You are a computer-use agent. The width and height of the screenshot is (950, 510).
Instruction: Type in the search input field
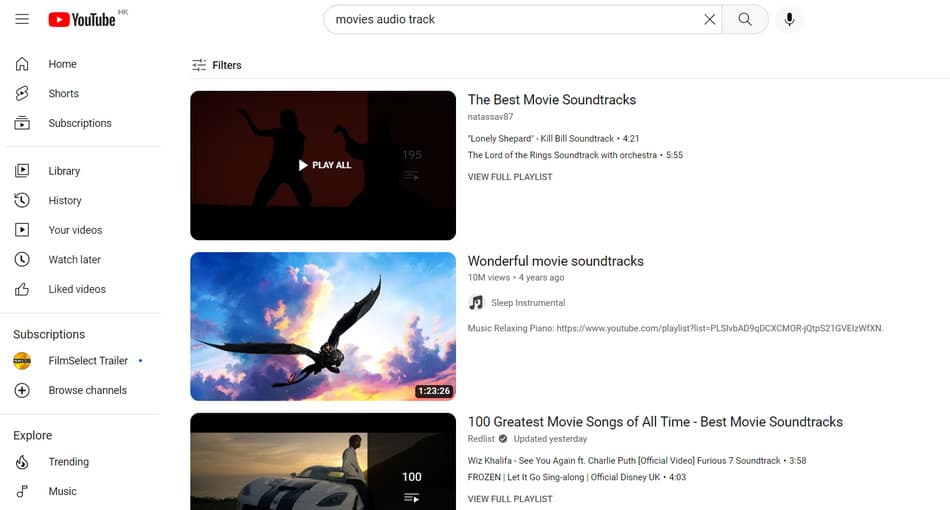click(510, 19)
